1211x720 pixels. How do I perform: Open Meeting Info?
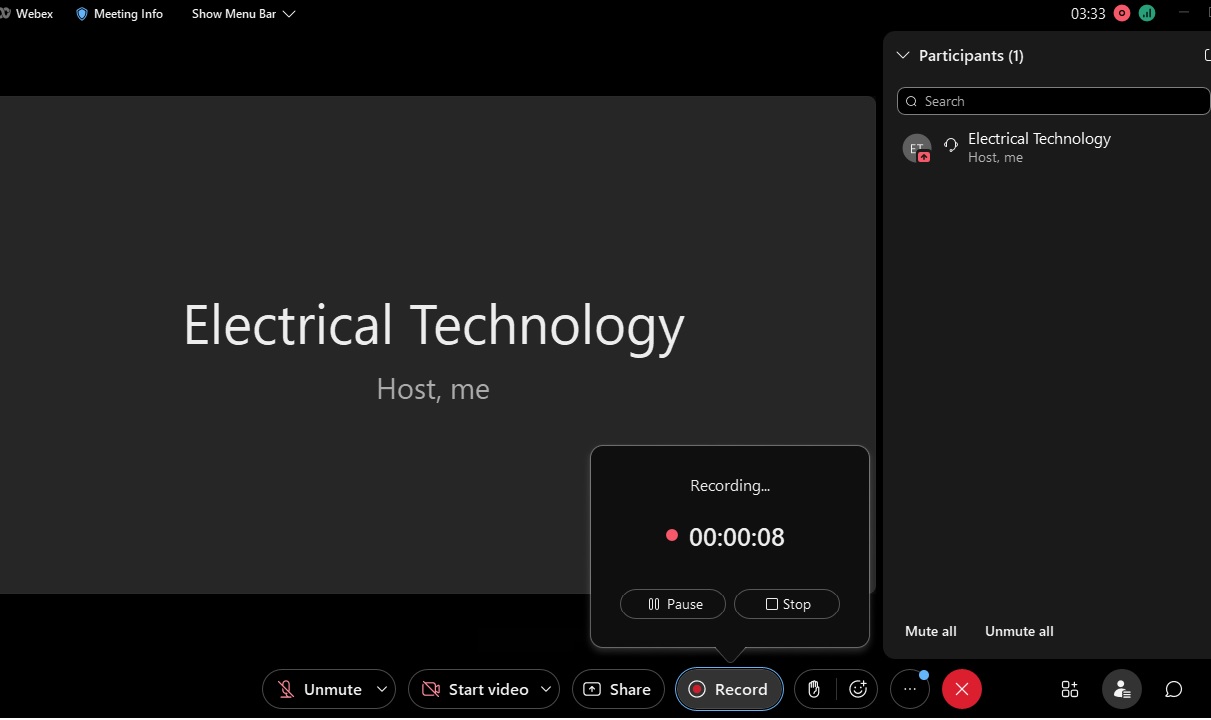point(119,14)
